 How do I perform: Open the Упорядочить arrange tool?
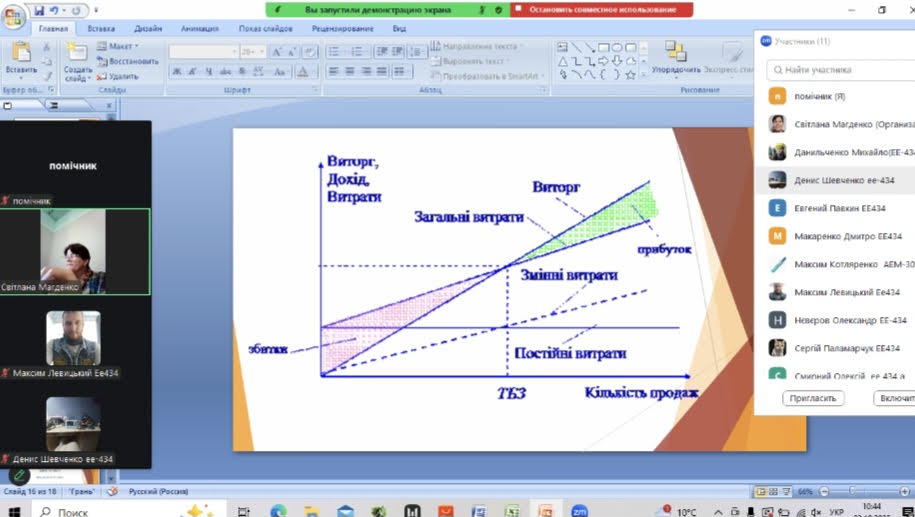(x=675, y=56)
